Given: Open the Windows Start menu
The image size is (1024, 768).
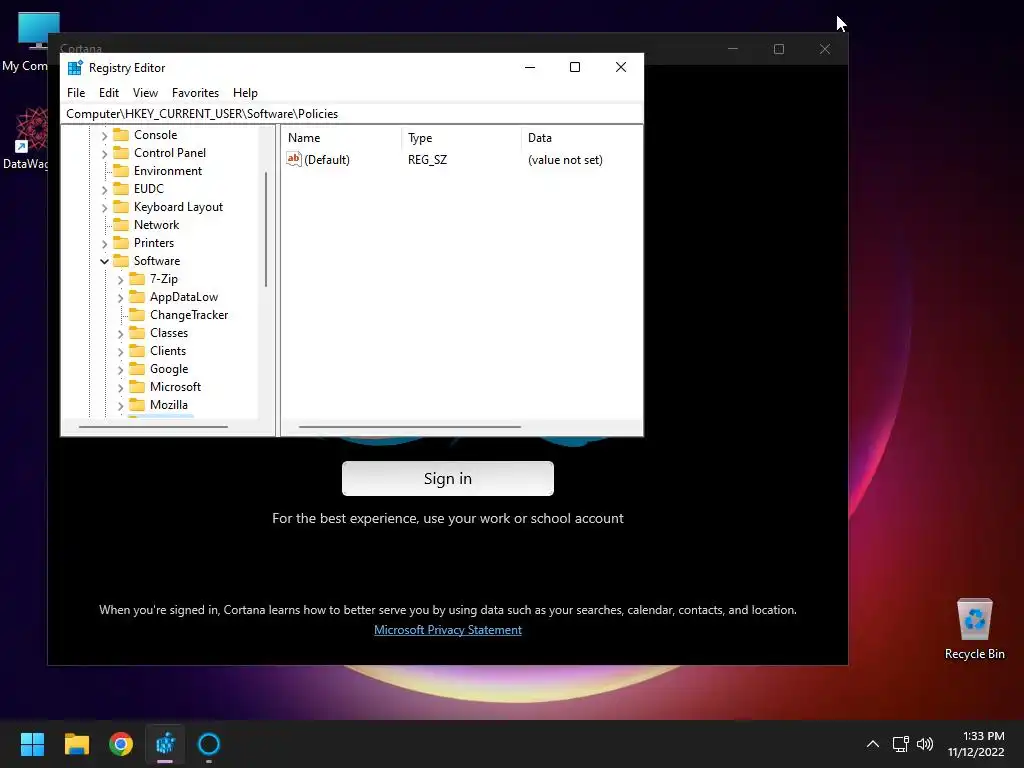Looking at the screenshot, I should click(x=32, y=744).
